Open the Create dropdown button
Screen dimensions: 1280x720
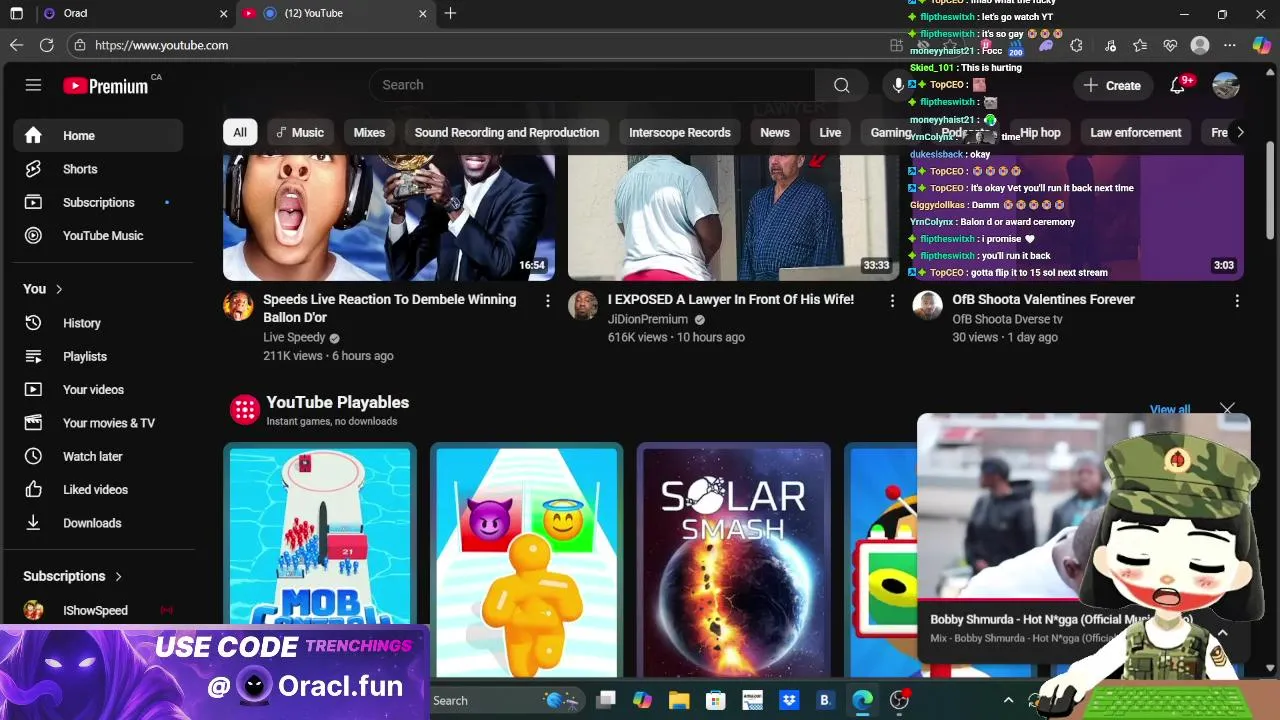pyautogui.click(x=1112, y=85)
